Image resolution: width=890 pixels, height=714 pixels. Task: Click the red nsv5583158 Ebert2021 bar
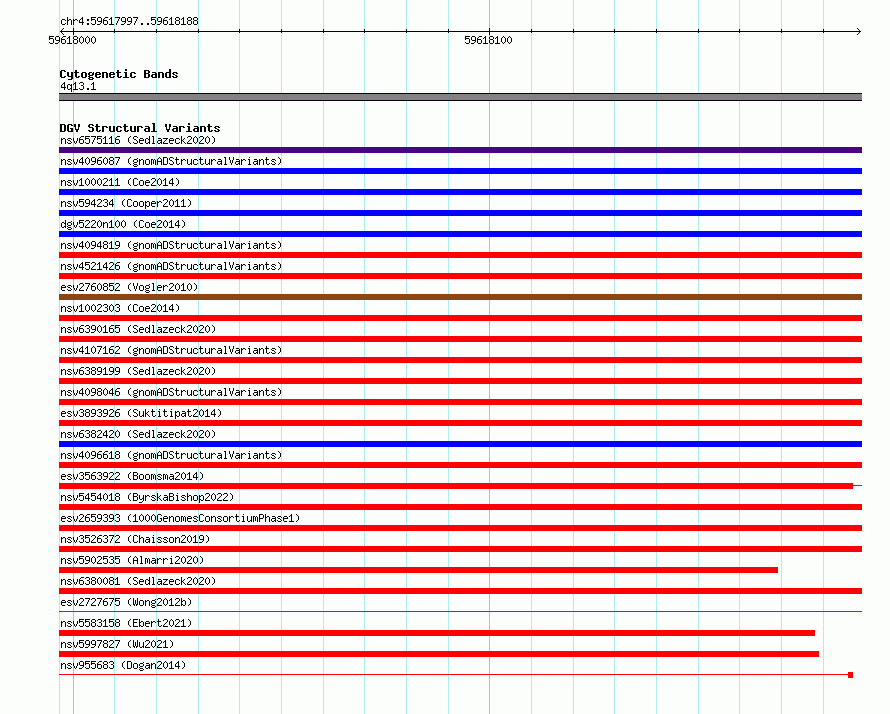click(x=437, y=633)
